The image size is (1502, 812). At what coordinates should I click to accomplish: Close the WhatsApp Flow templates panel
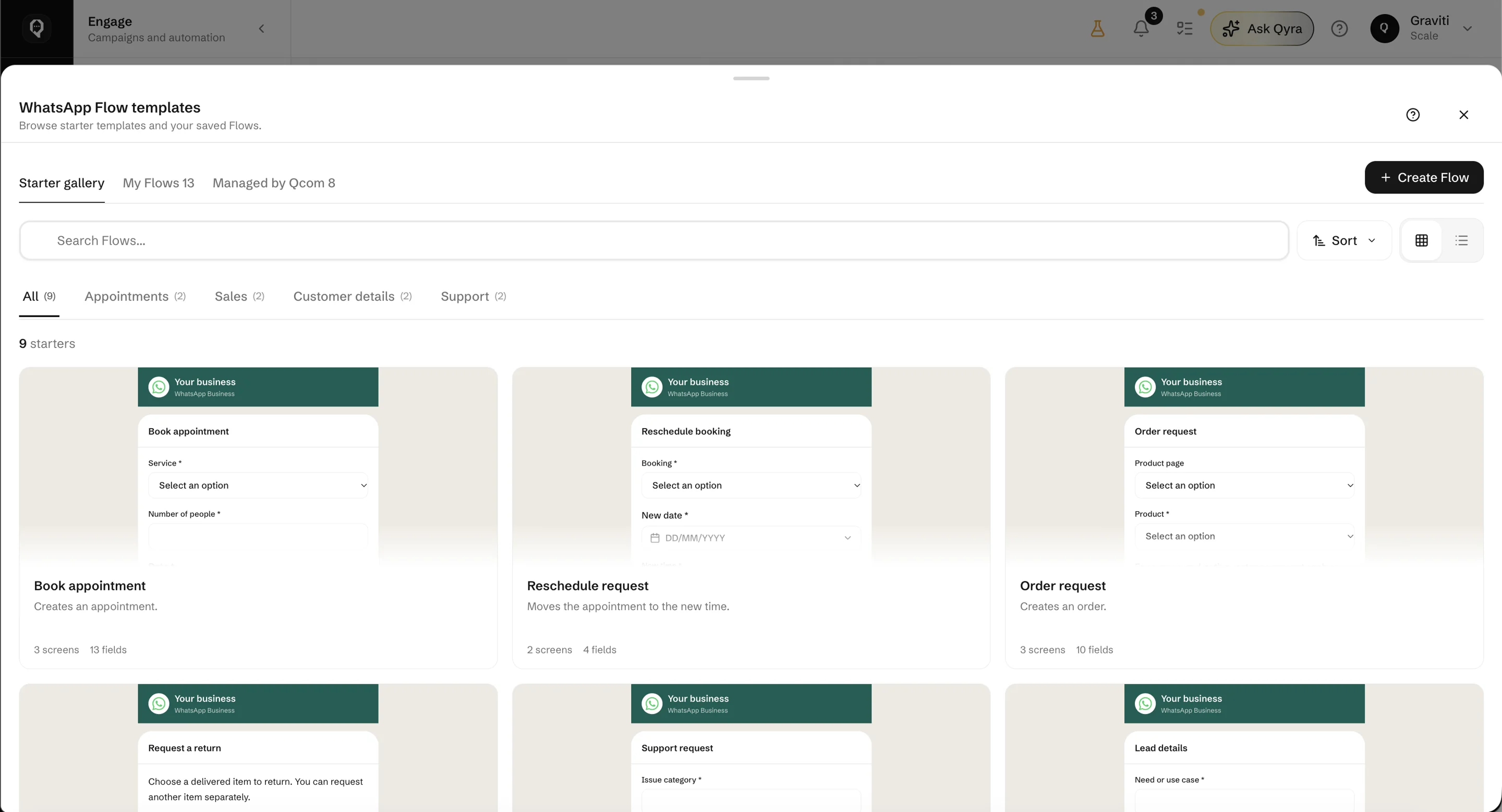coord(1463,115)
